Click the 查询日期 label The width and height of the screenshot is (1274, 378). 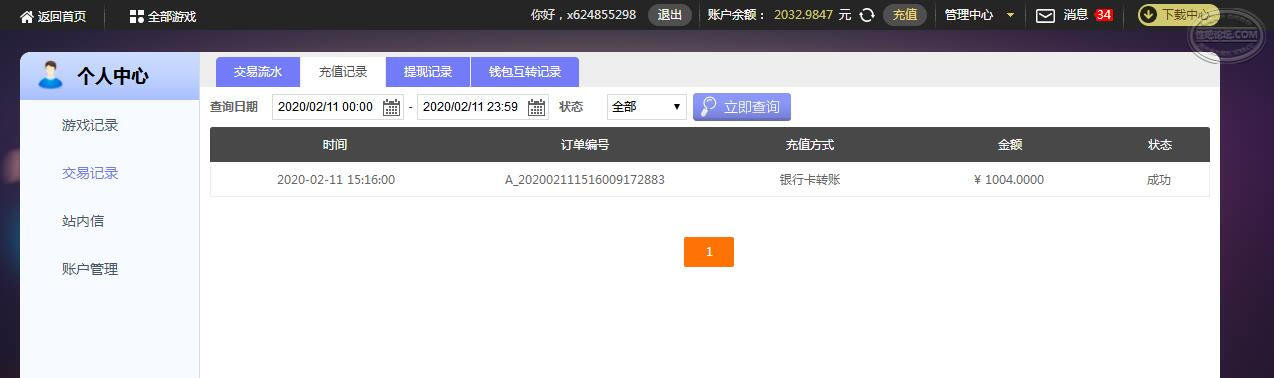pyautogui.click(x=234, y=107)
